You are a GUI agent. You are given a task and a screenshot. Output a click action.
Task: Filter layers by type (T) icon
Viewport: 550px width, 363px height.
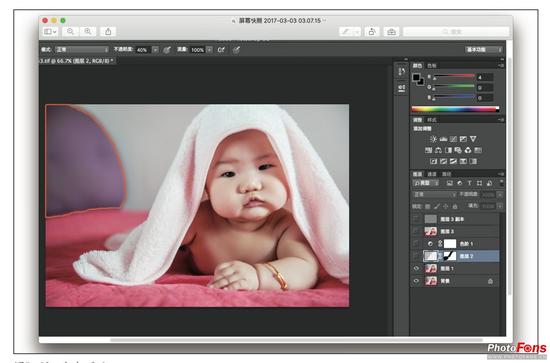click(x=469, y=183)
